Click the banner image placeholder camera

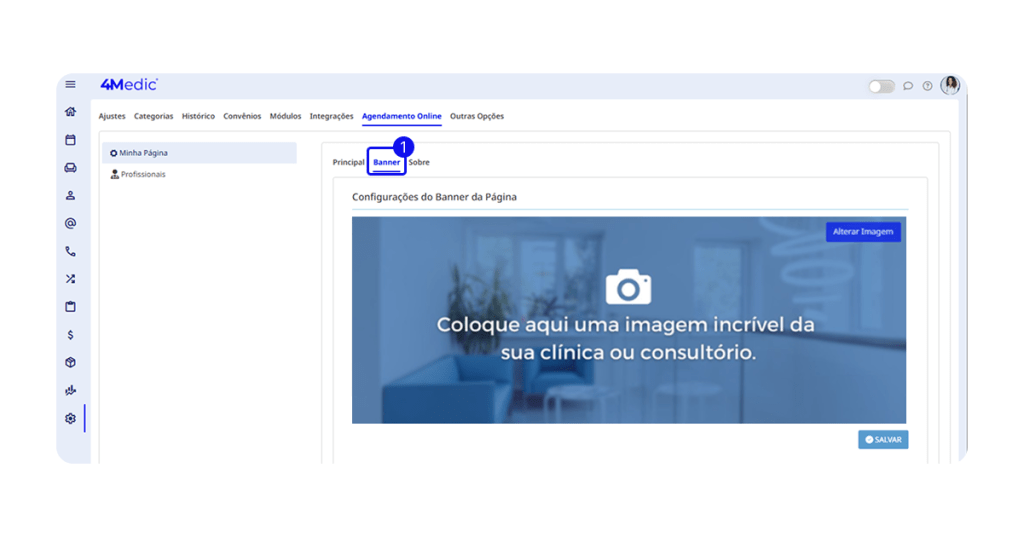[x=628, y=288]
